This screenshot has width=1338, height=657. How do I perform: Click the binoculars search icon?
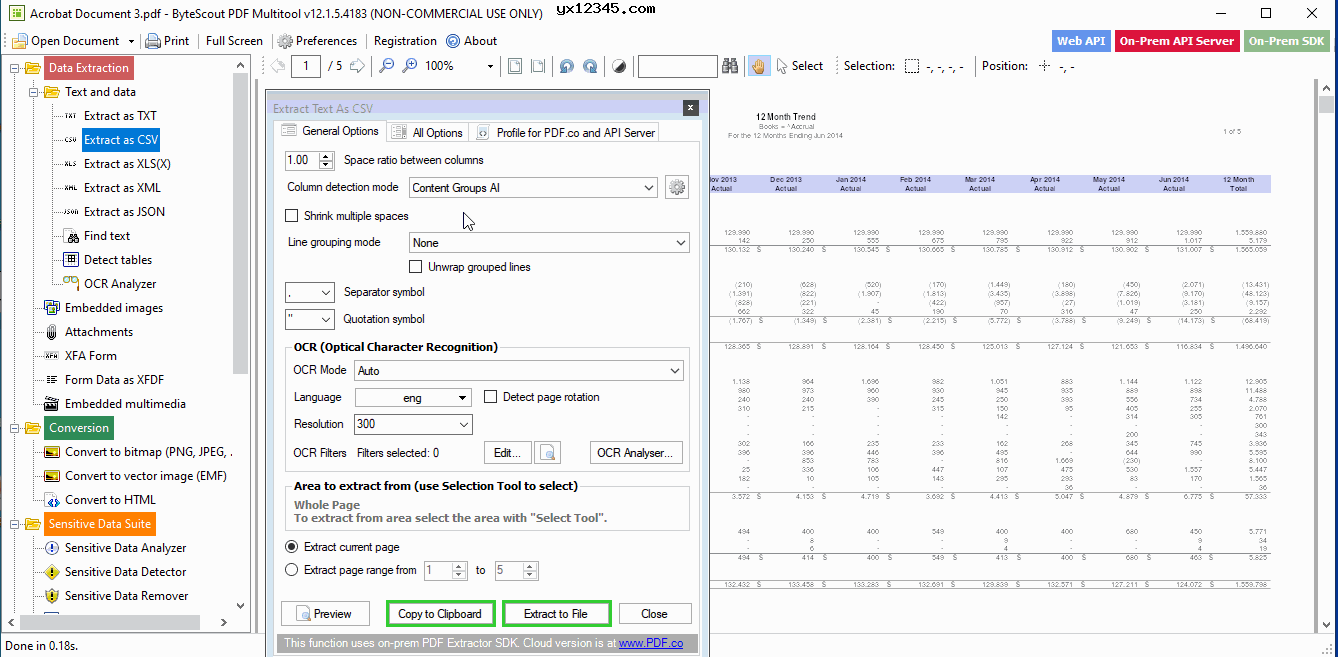click(x=731, y=66)
